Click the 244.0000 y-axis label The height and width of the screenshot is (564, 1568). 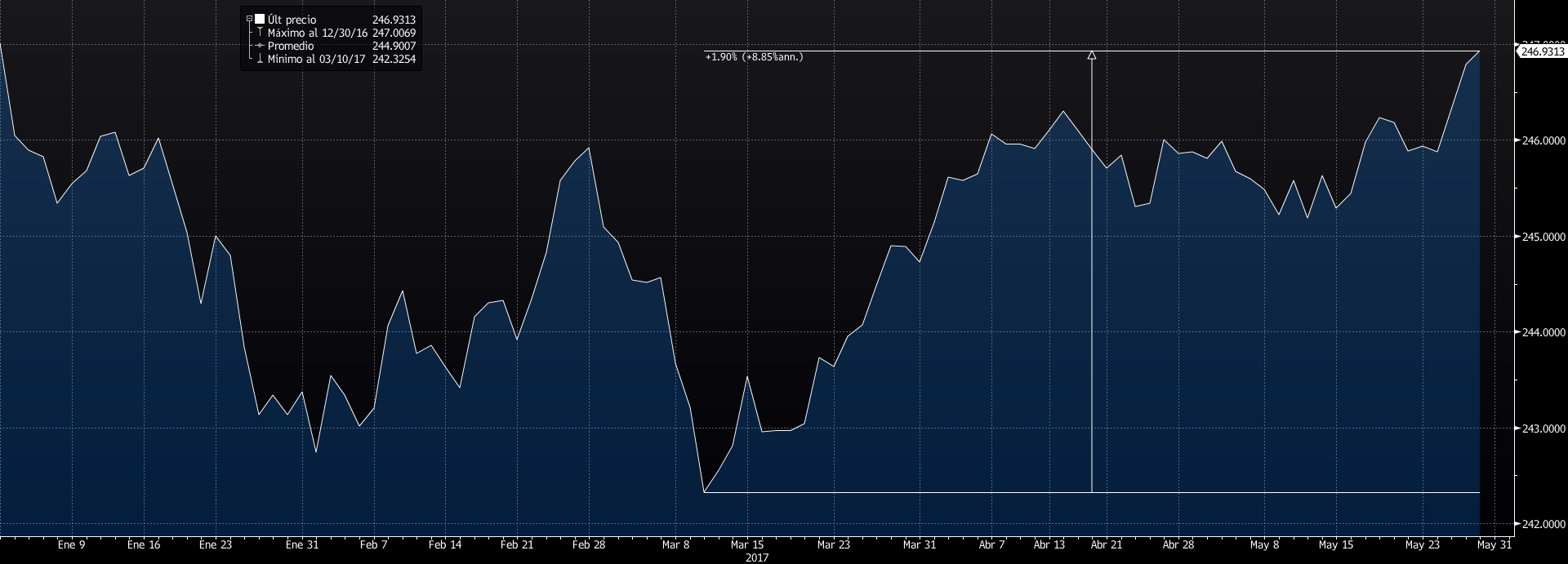pos(1543,332)
